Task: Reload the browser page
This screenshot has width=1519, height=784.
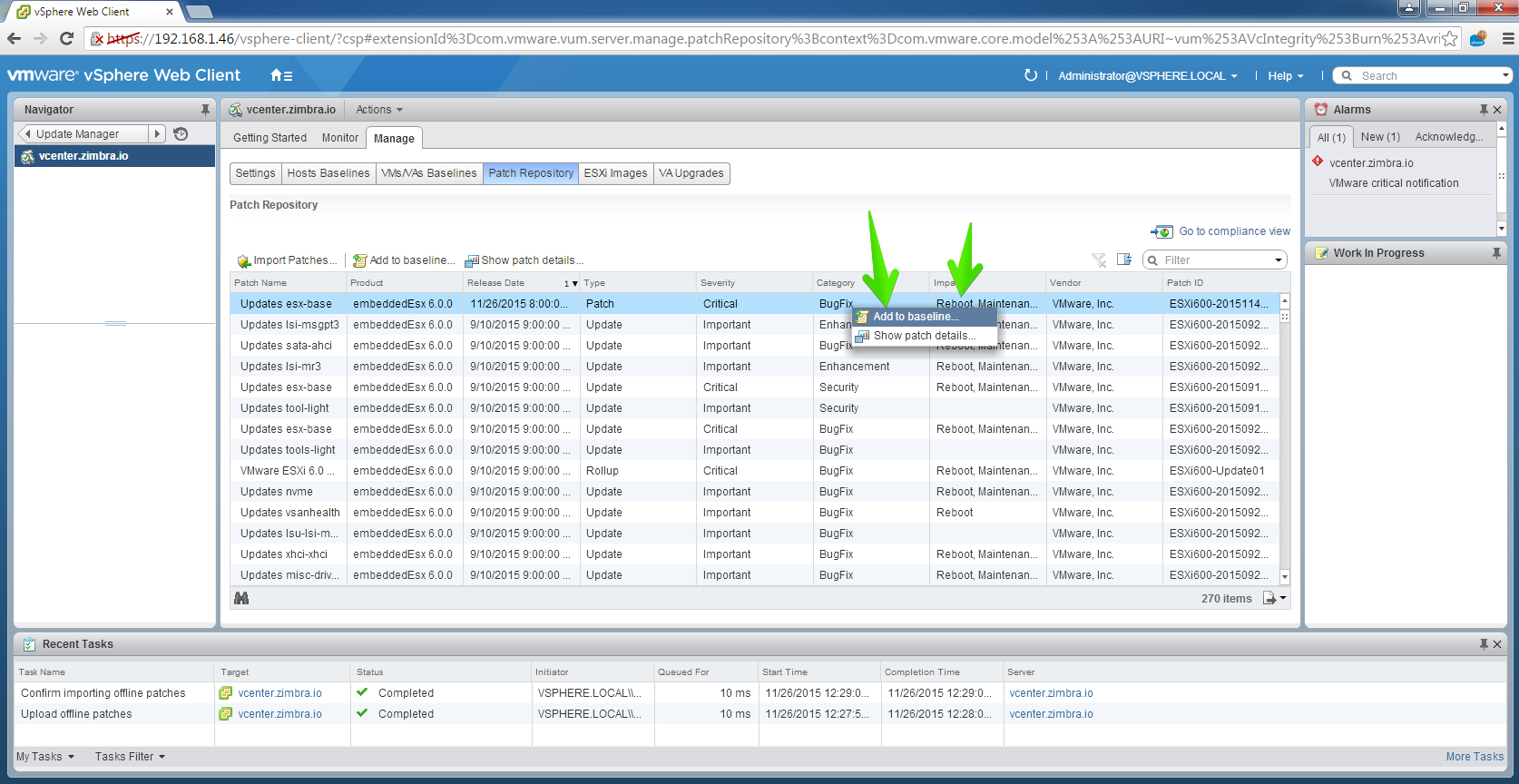Action: tap(66, 38)
